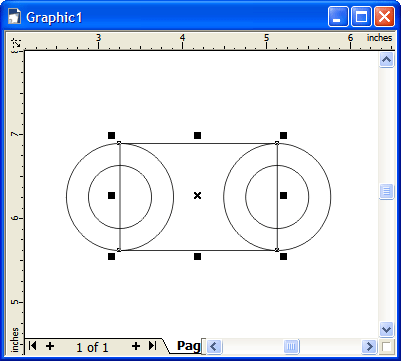Screen dimensions: 401x361
Task: Click the horizontal scrollbar left arrow
Action: pos(214,347)
